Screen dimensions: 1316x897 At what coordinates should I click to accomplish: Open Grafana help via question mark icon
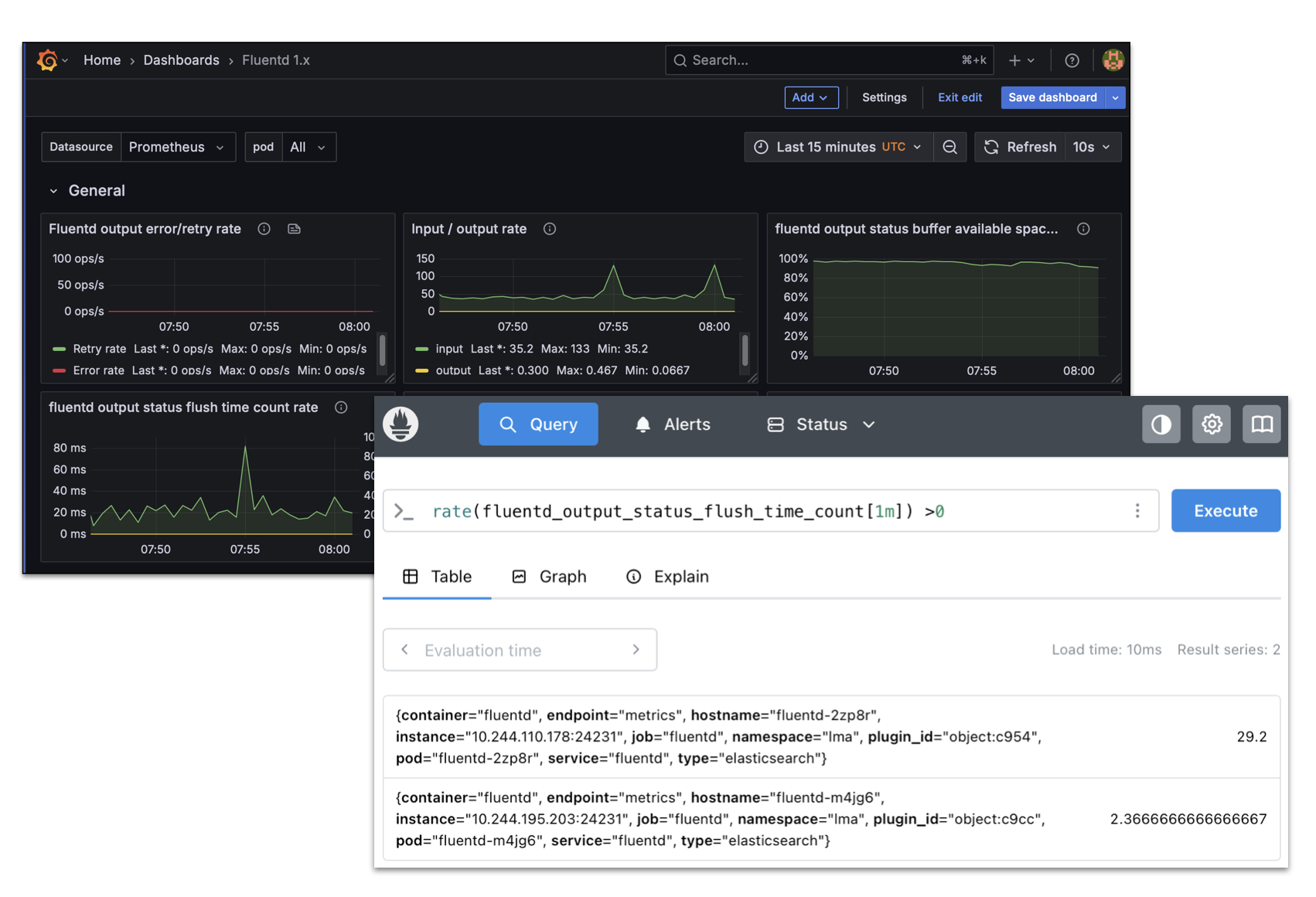[1072, 60]
